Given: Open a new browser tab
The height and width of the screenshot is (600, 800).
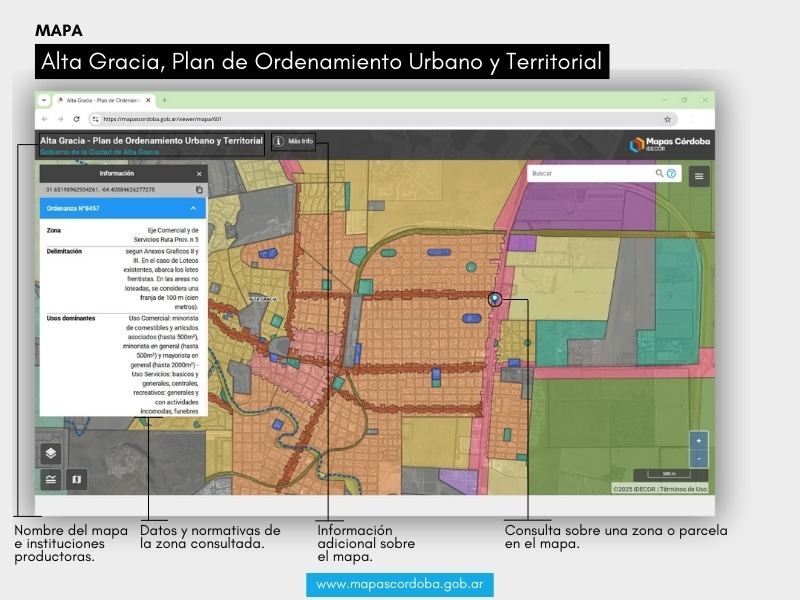Looking at the screenshot, I should [165, 100].
